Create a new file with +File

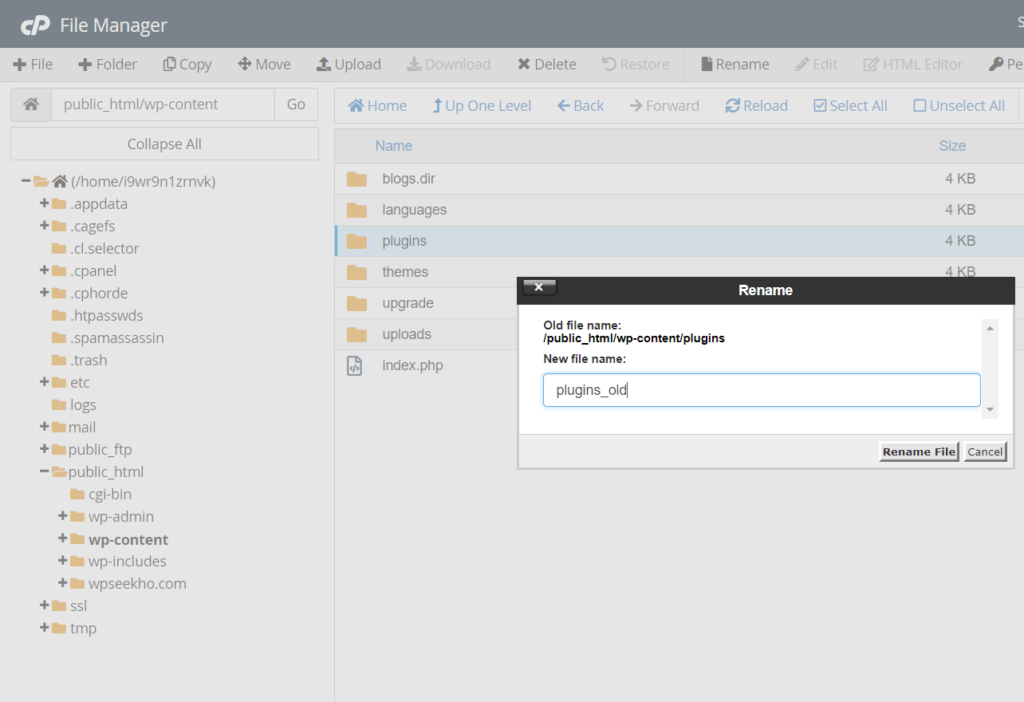33,64
